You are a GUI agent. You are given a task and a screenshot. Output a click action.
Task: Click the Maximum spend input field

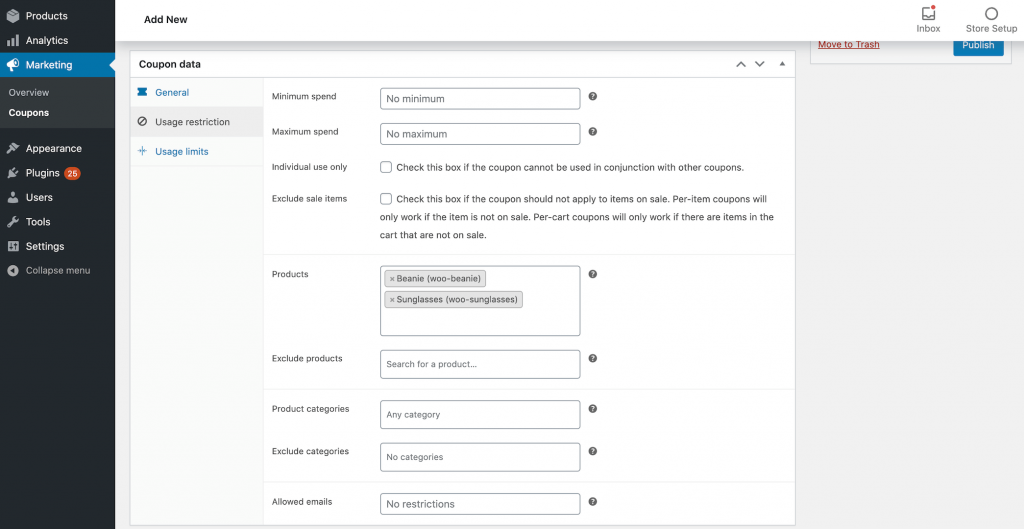[480, 134]
